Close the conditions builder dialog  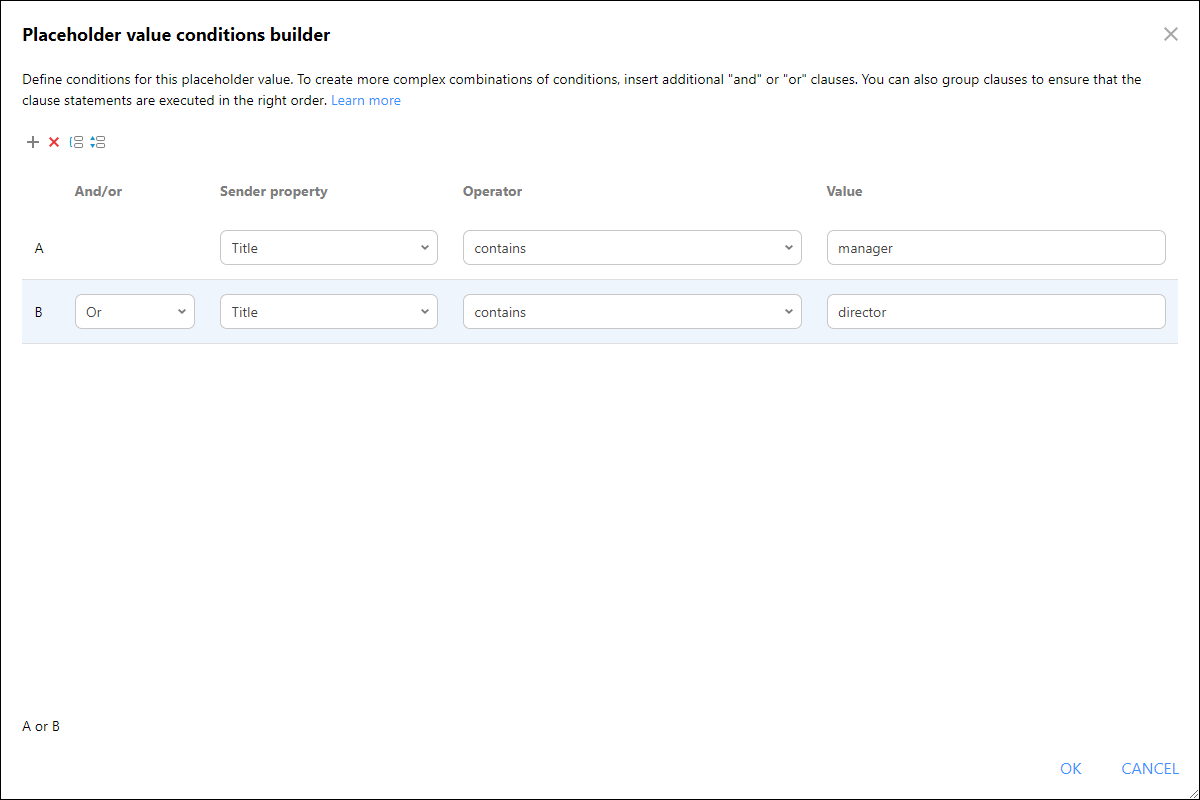click(x=1171, y=34)
